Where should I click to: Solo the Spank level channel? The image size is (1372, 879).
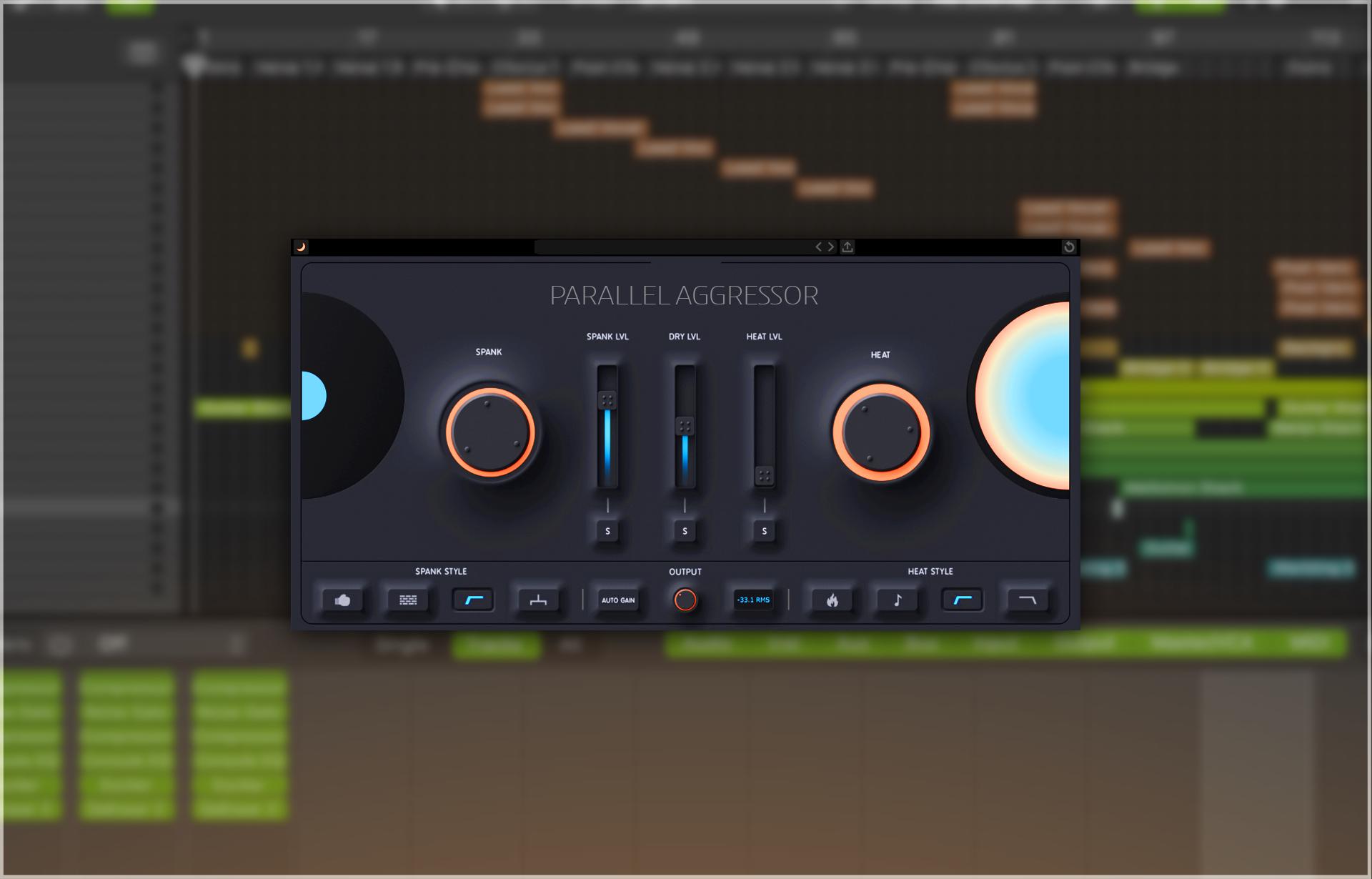pos(608,531)
